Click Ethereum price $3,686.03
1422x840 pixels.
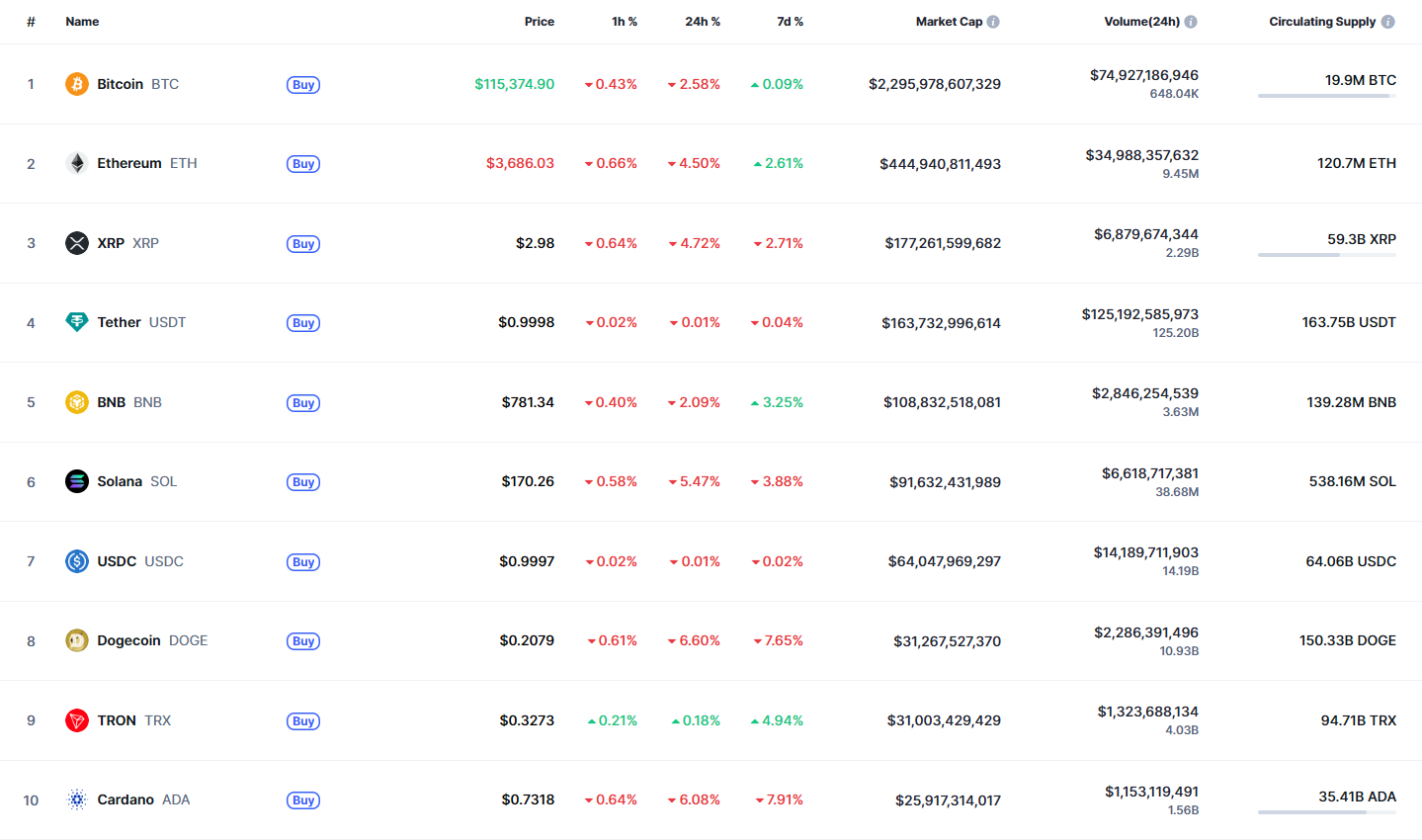(520, 163)
